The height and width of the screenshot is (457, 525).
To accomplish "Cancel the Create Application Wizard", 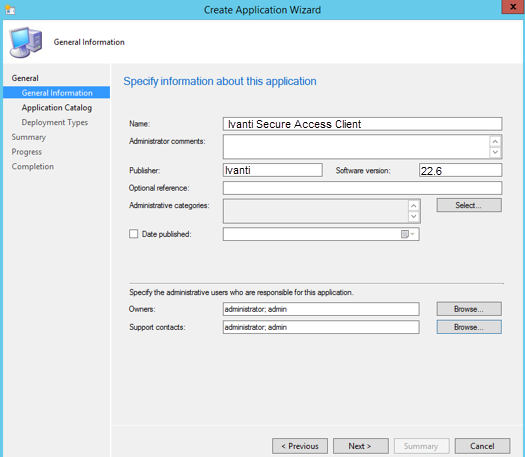I will click(x=482, y=446).
